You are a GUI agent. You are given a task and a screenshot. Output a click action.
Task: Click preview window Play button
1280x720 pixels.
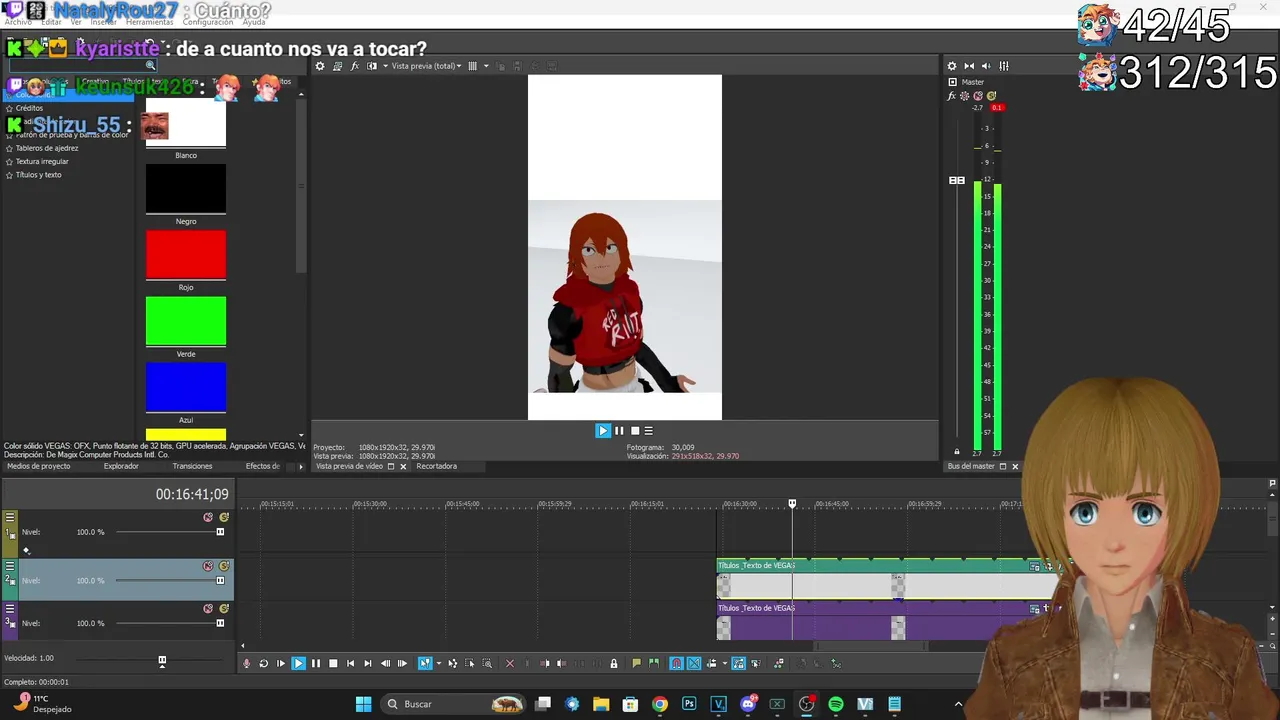coord(603,431)
